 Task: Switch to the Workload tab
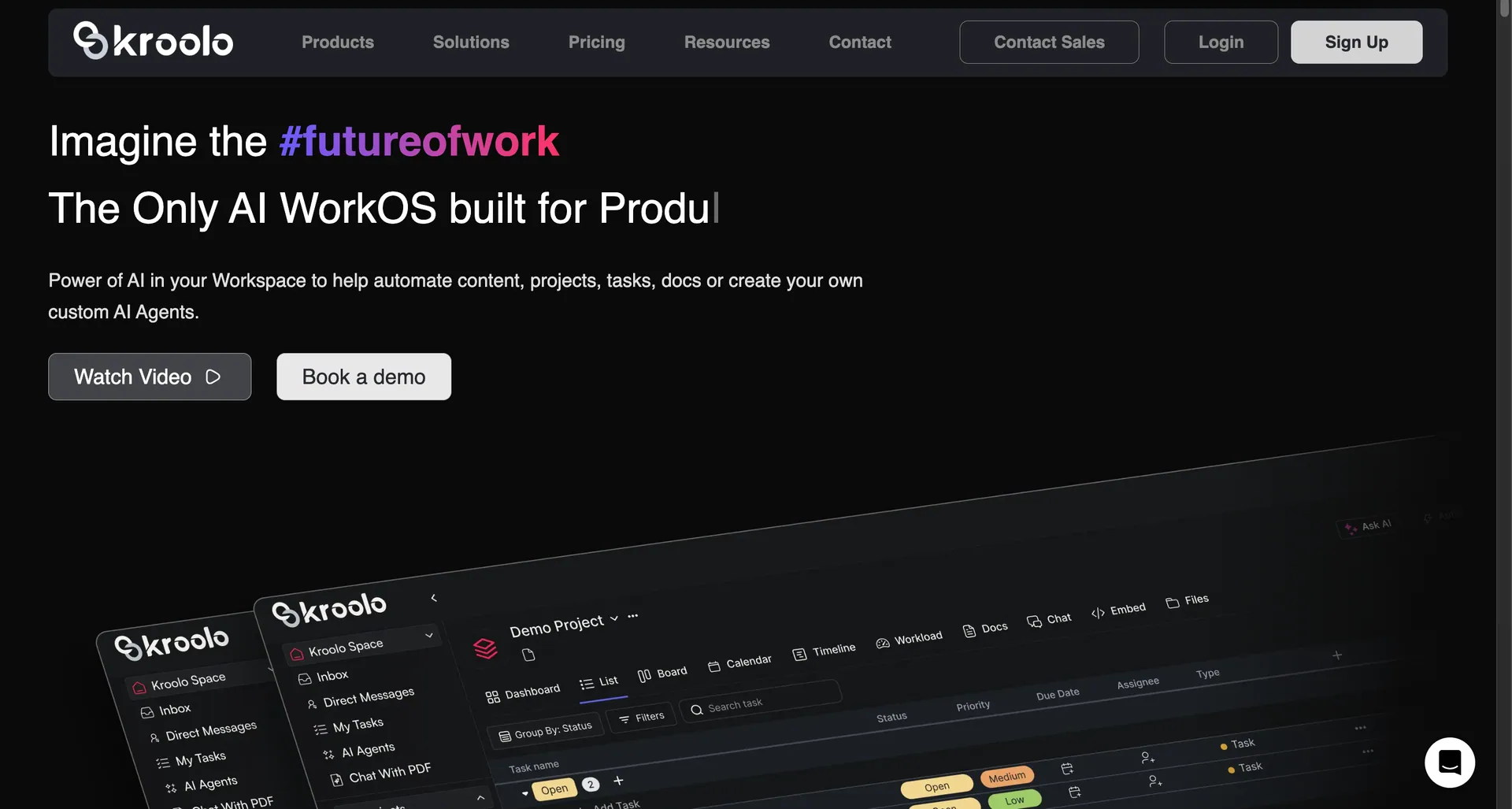(909, 640)
